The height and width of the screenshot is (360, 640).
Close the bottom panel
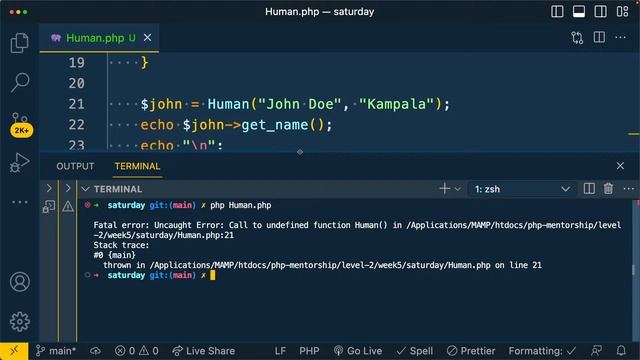pyautogui.click(x=620, y=166)
